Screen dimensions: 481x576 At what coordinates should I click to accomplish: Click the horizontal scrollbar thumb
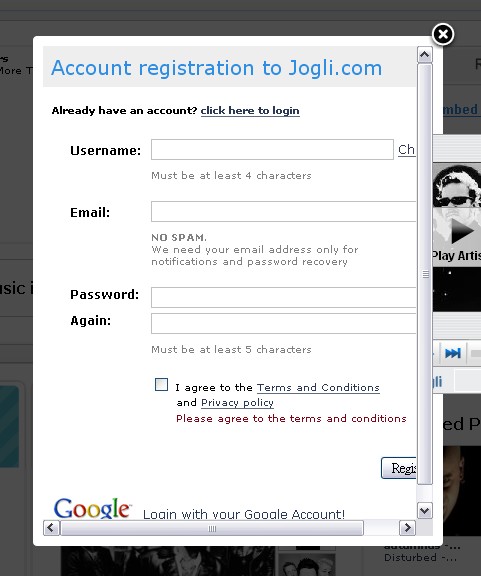coord(212,528)
